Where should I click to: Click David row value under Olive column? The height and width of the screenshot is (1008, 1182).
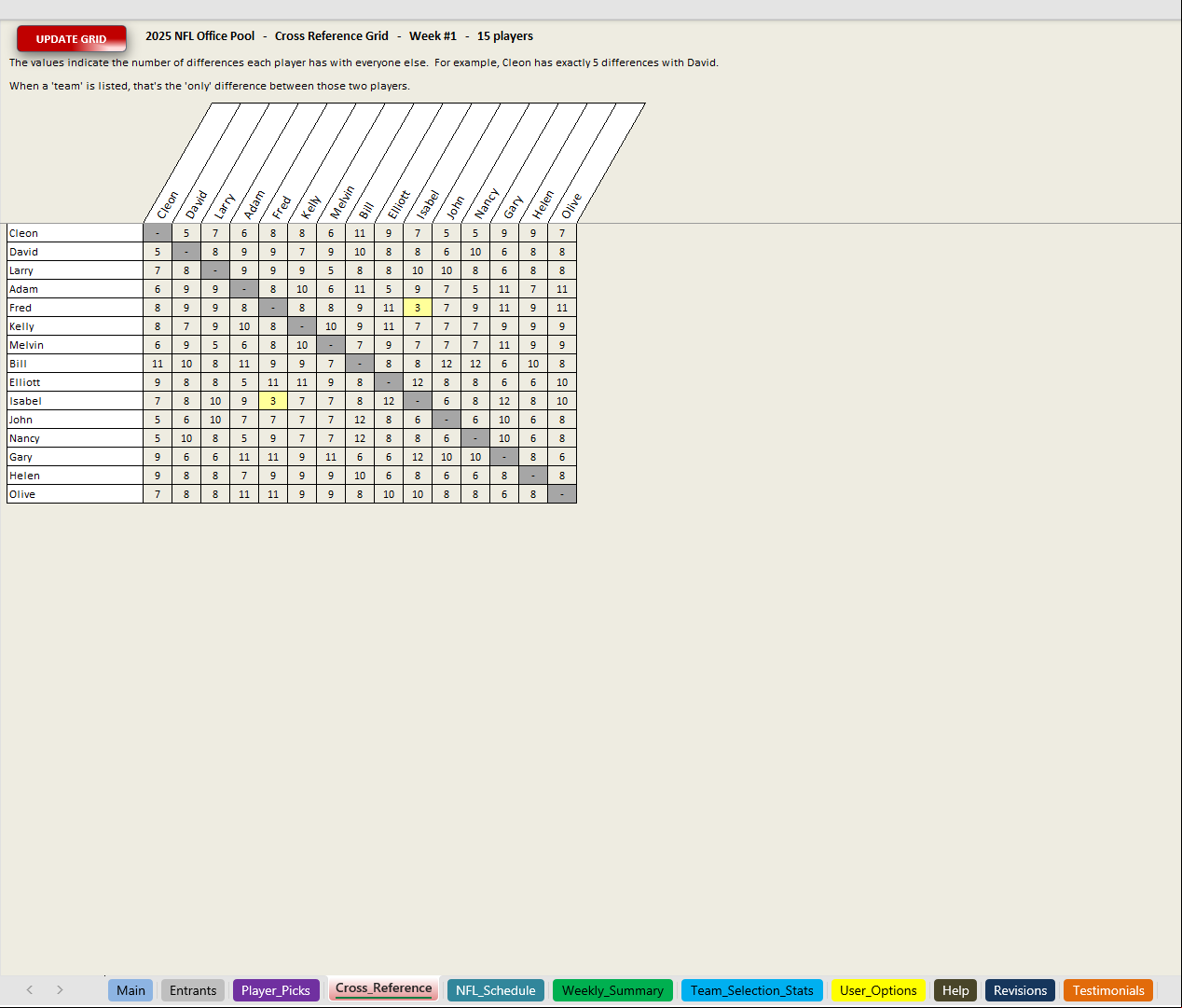(x=562, y=252)
